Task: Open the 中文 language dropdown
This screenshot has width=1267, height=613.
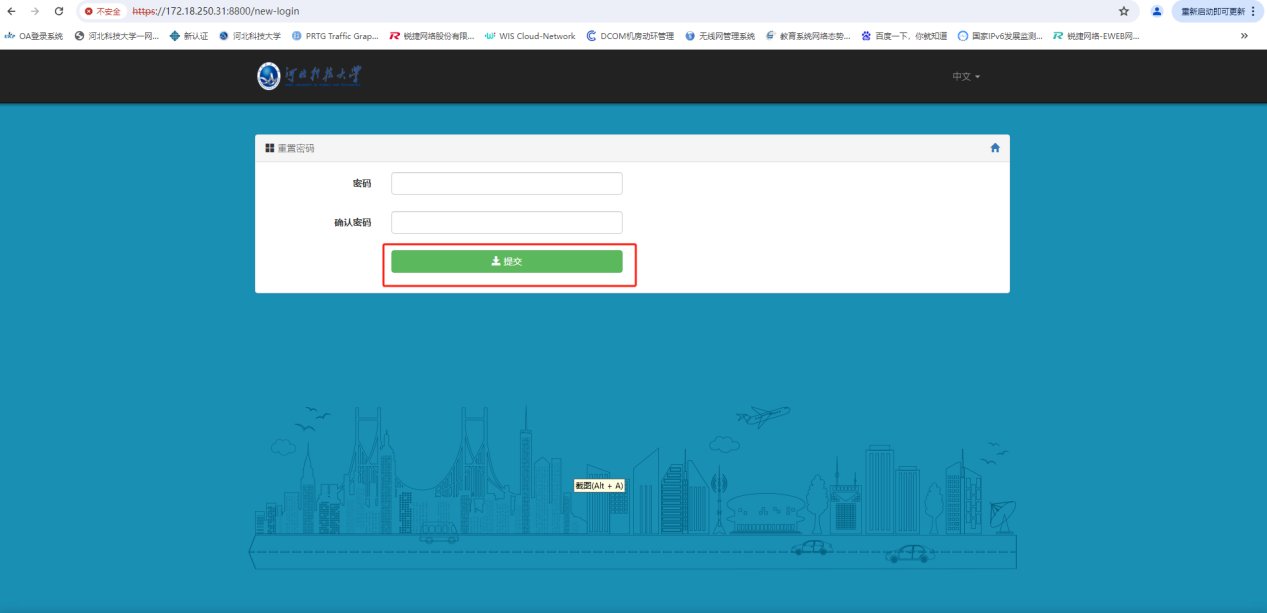Action: point(966,76)
